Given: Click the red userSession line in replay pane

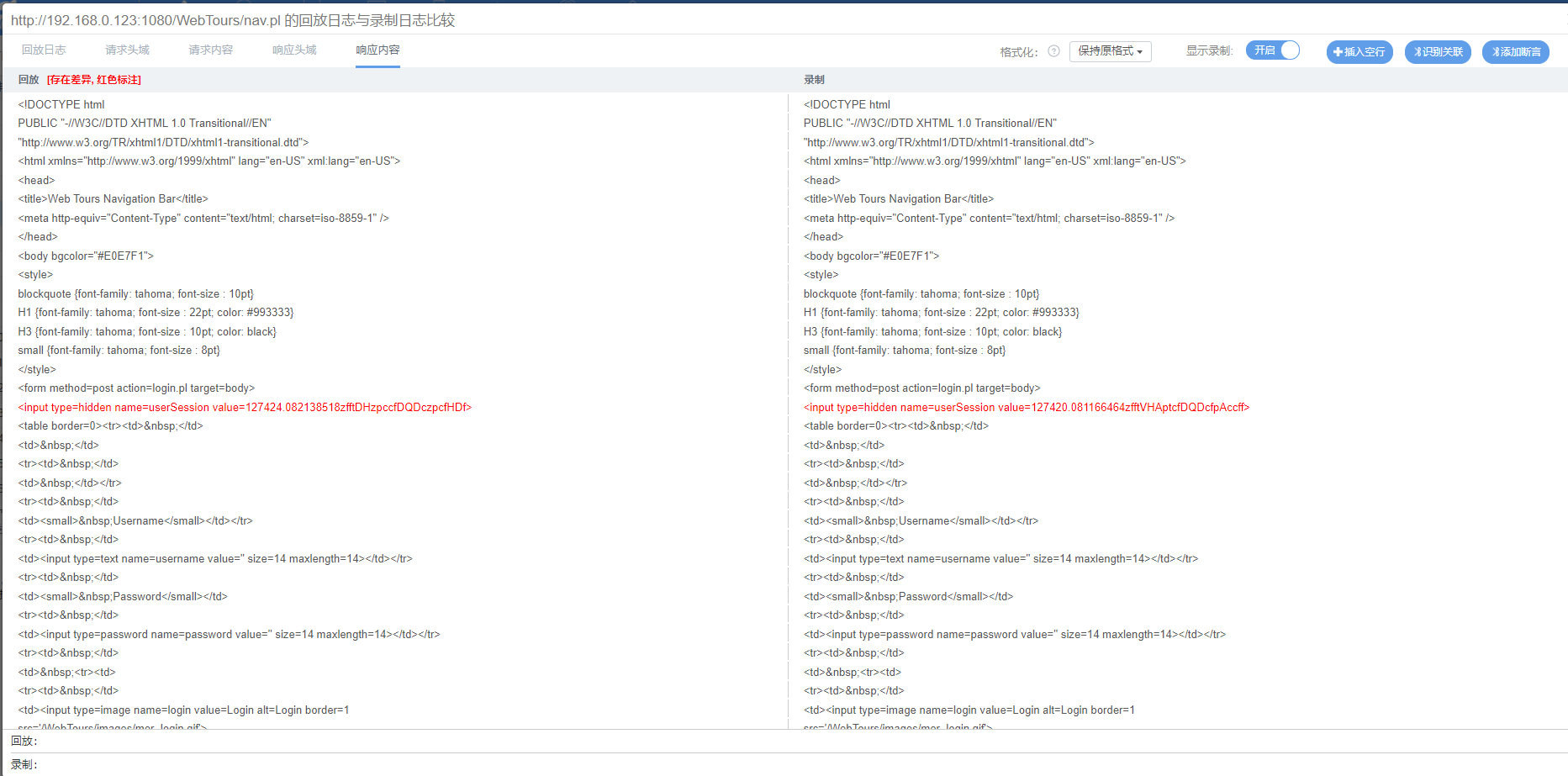Looking at the screenshot, I should coord(245,408).
